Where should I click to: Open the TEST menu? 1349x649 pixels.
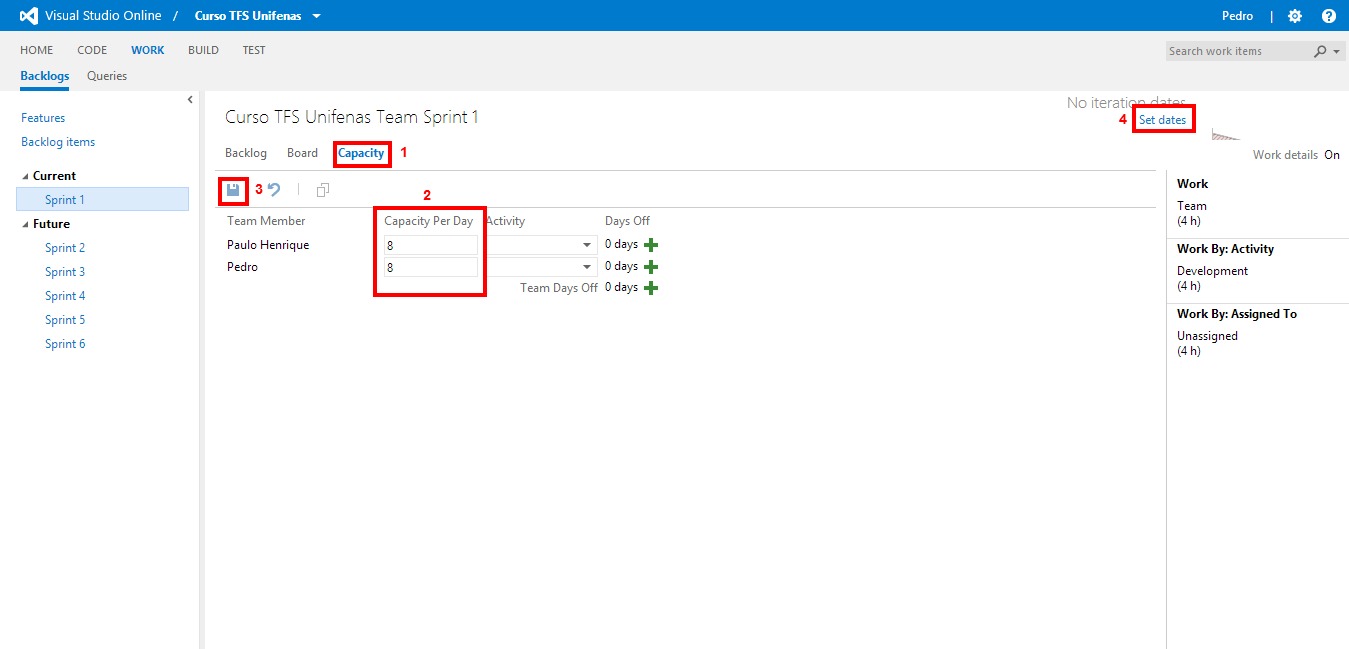(x=254, y=50)
